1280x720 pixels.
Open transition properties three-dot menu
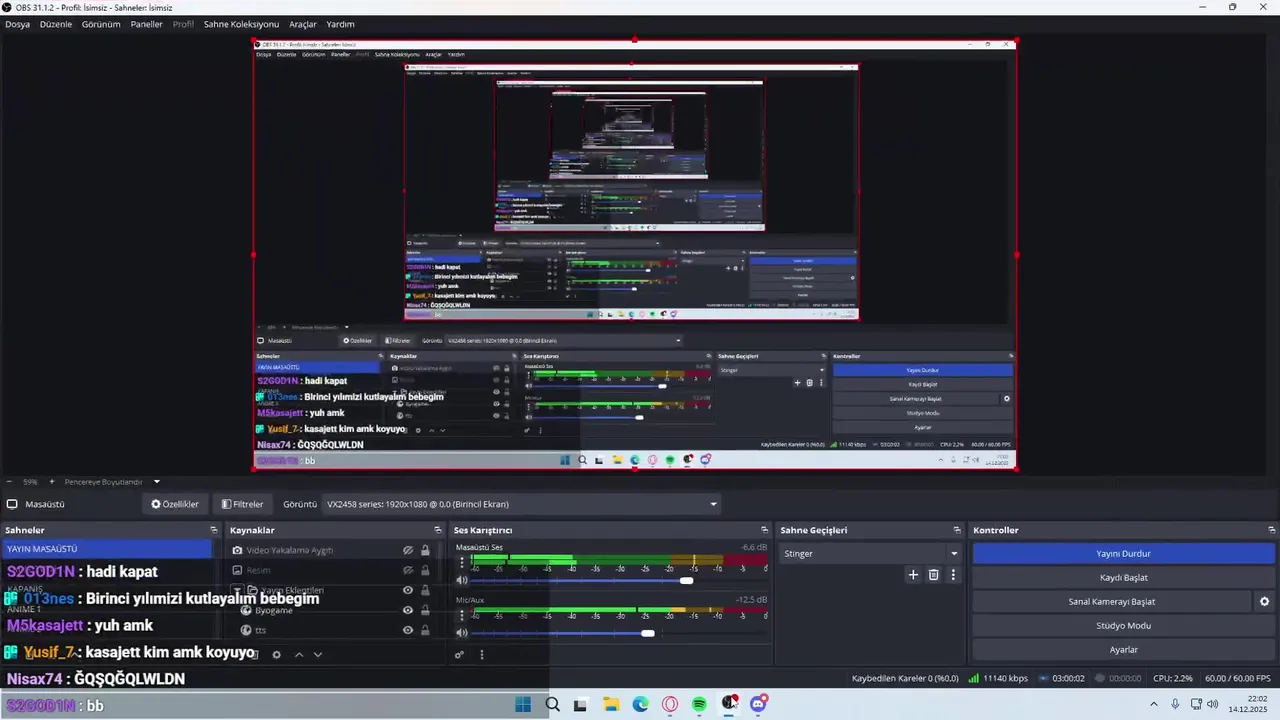(953, 575)
